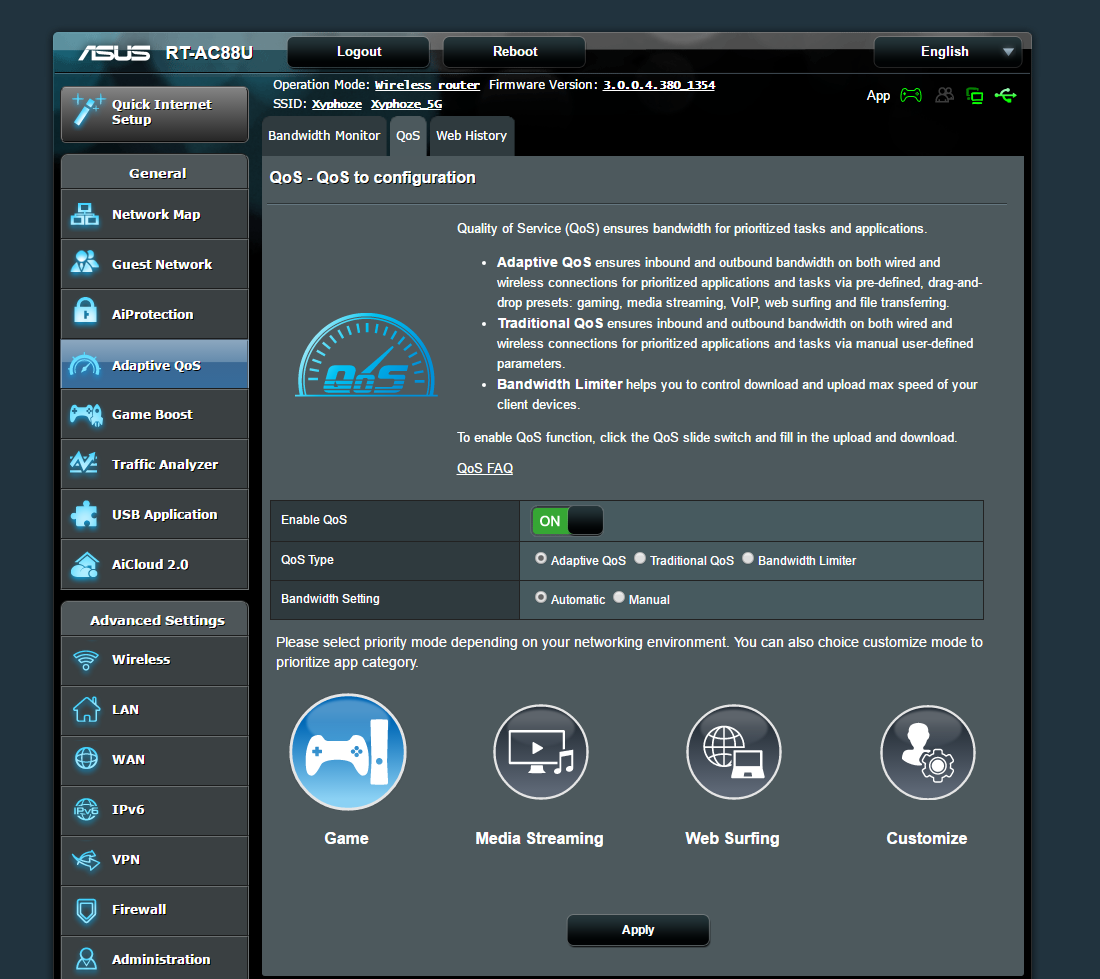Open Game Boost controller icon
1100x979 pixels.
[x=86, y=414]
